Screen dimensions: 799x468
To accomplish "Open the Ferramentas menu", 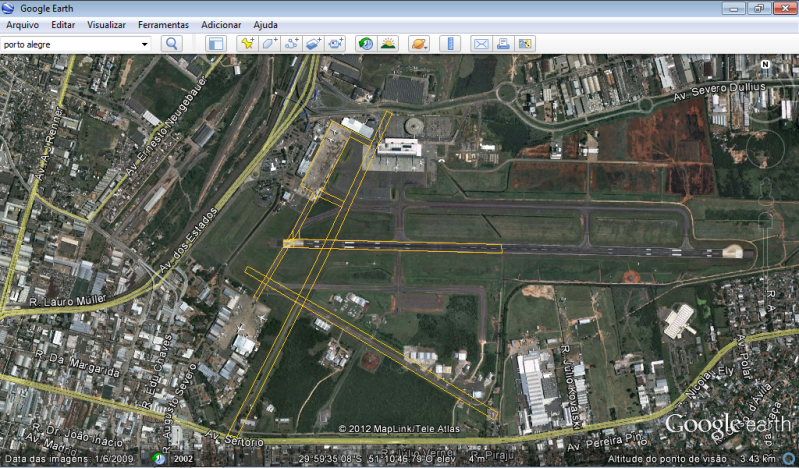I will point(163,24).
